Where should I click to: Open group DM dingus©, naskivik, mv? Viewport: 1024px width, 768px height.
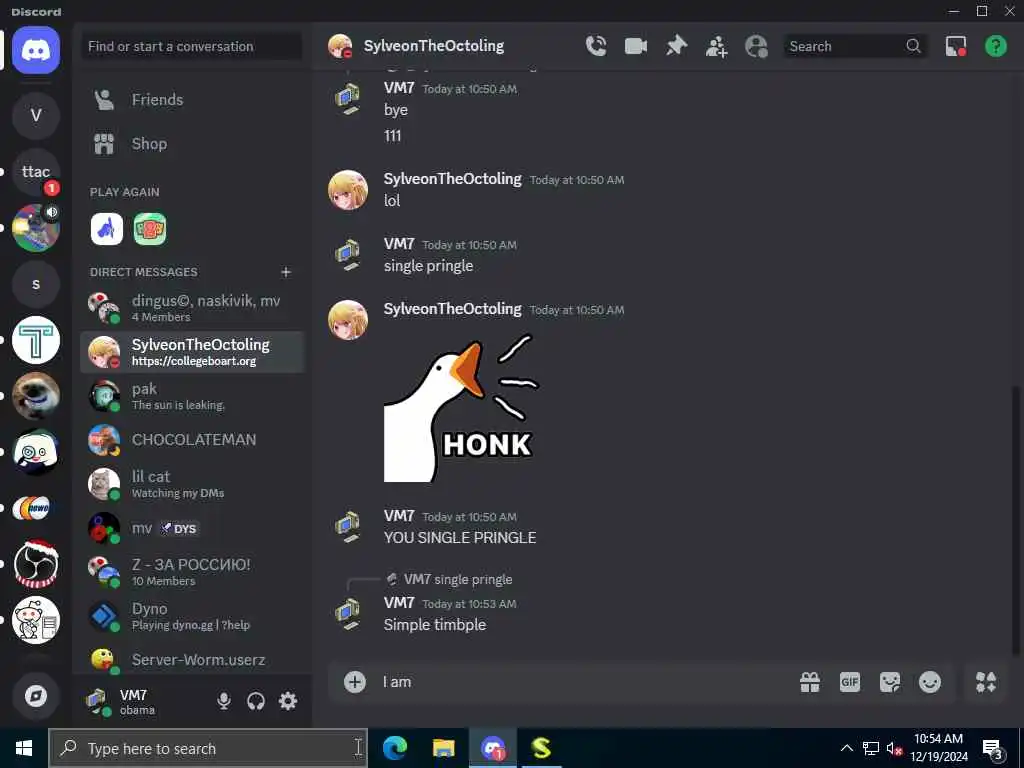pyautogui.click(x=191, y=308)
